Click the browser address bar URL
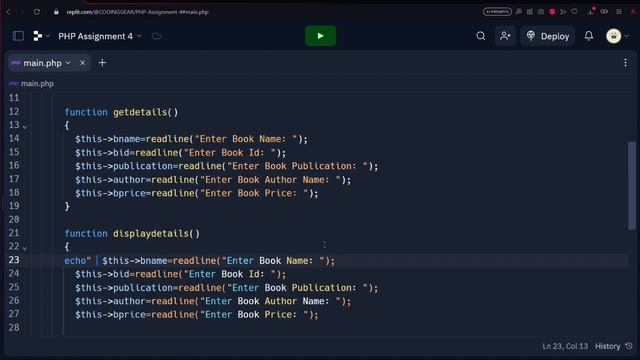The width and height of the screenshot is (640, 360). [x=138, y=12]
